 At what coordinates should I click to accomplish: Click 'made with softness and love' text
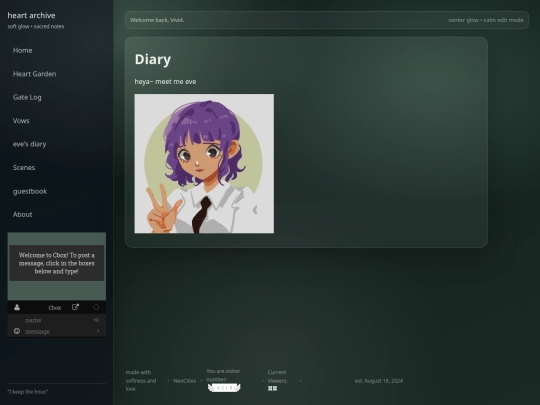(x=141, y=381)
